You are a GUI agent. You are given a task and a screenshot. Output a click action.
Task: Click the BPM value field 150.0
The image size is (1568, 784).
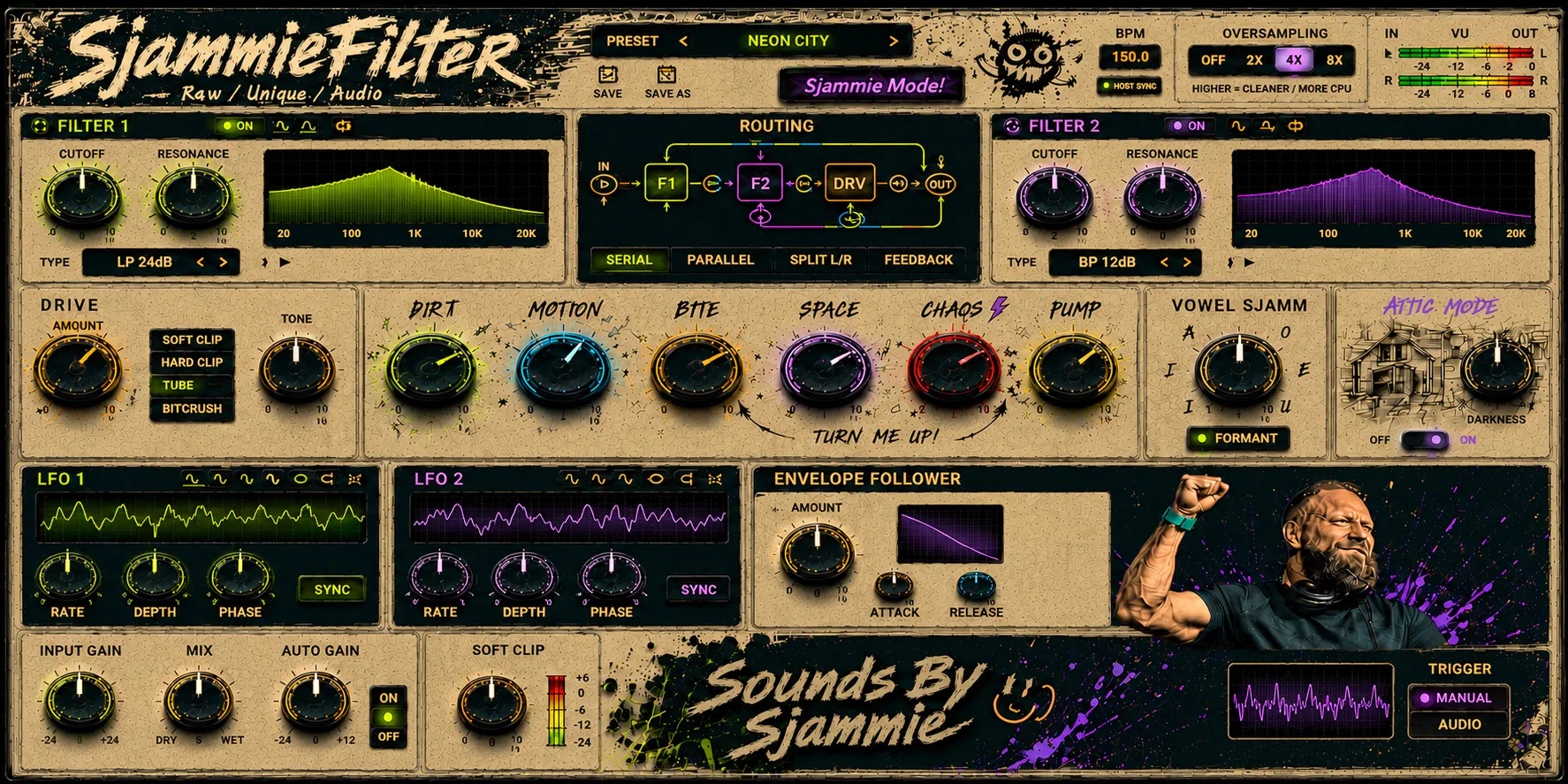tap(1130, 57)
